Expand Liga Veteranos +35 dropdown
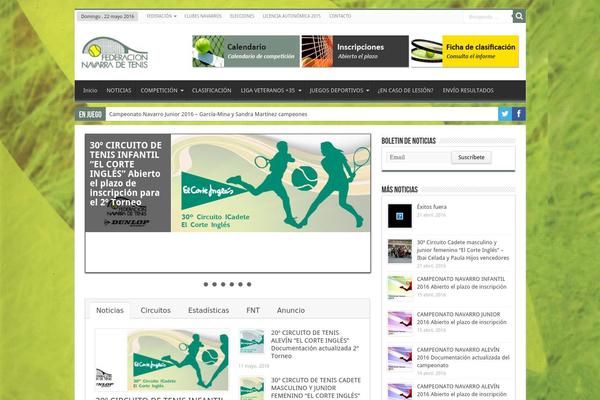 click(271, 90)
